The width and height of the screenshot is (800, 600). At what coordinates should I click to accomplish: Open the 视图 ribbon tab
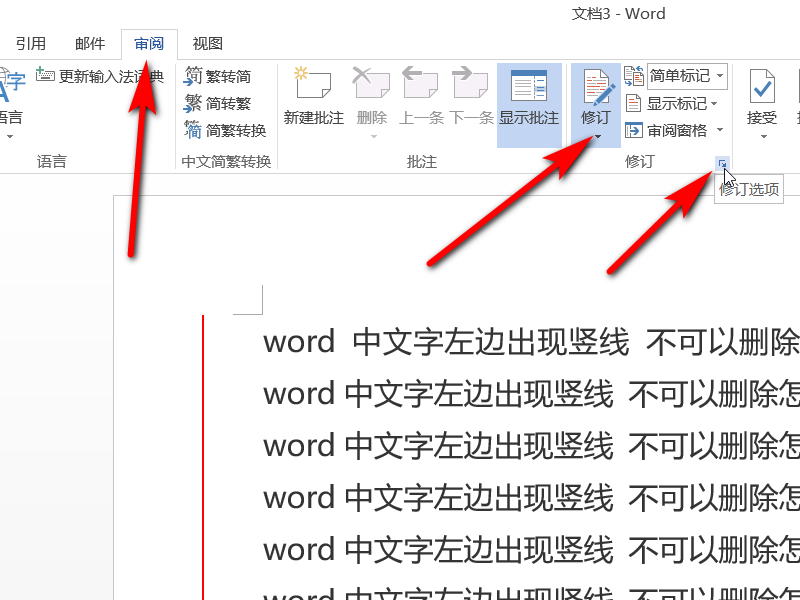click(207, 44)
